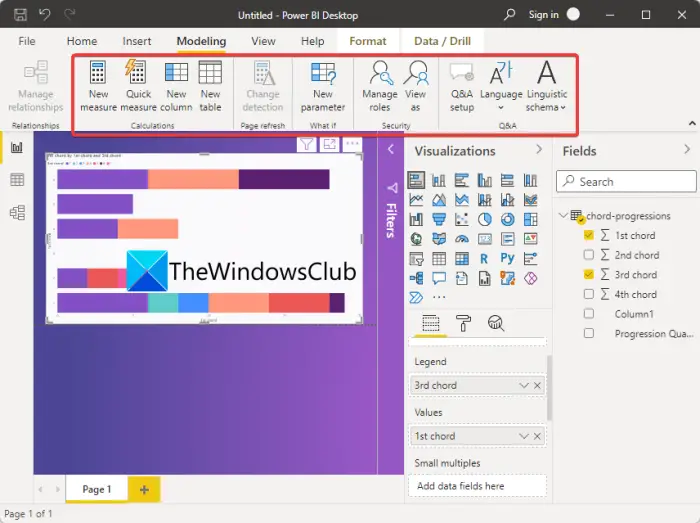700x523 pixels.
Task: Select the Report view sidebar icon
Action: [17, 147]
